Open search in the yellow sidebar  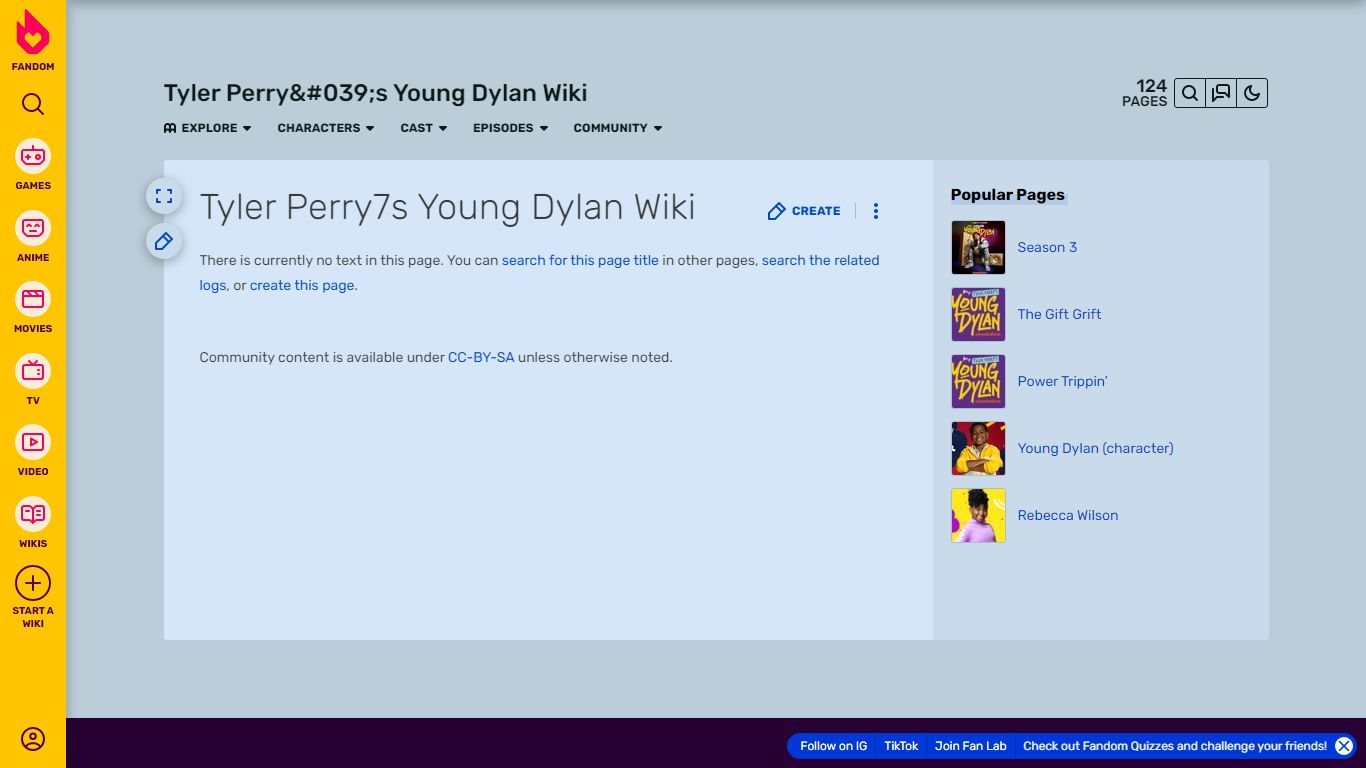click(x=33, y=104)
